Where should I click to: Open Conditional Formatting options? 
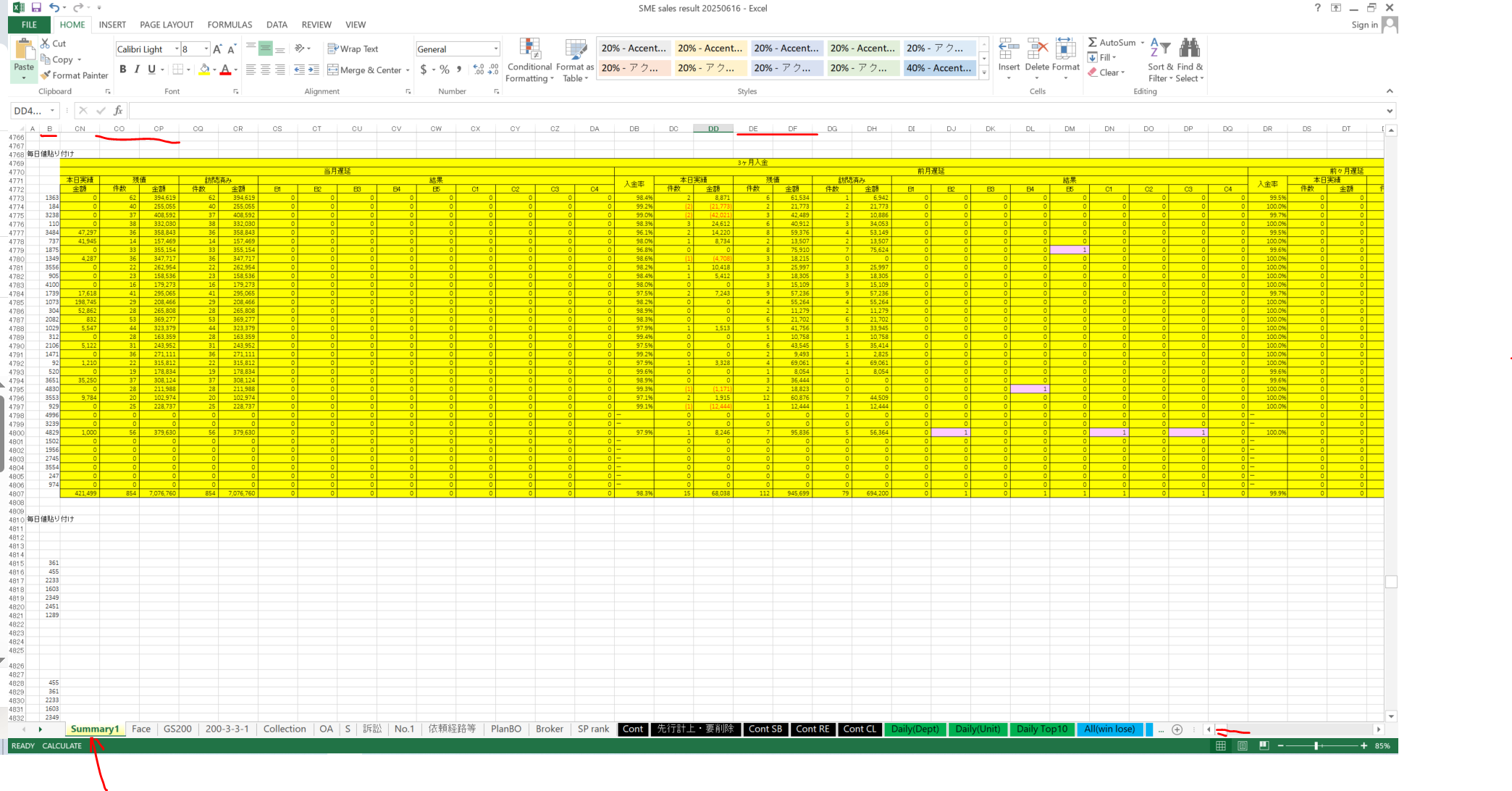click(x=529, y=61)
